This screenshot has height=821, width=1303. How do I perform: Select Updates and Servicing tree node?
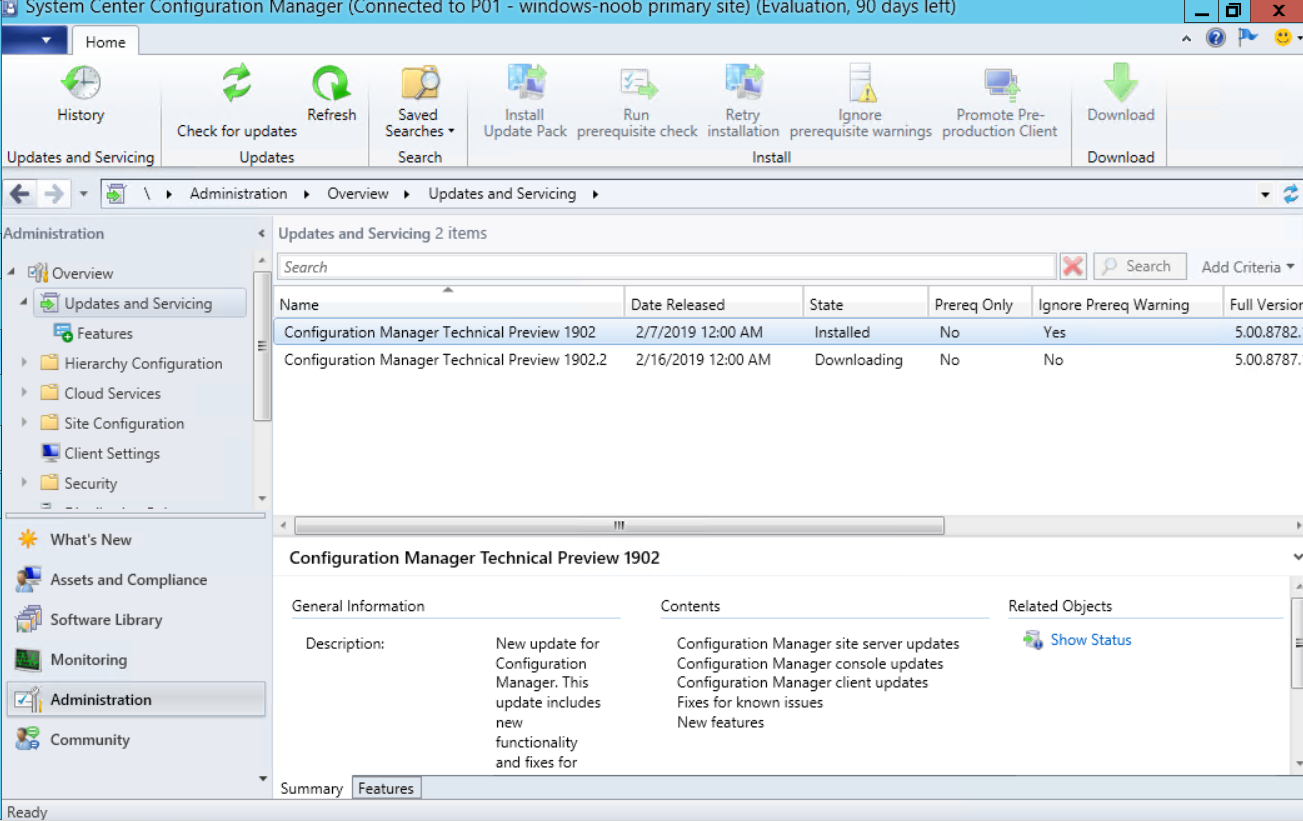pyautogui.click(x=141, y=304)
